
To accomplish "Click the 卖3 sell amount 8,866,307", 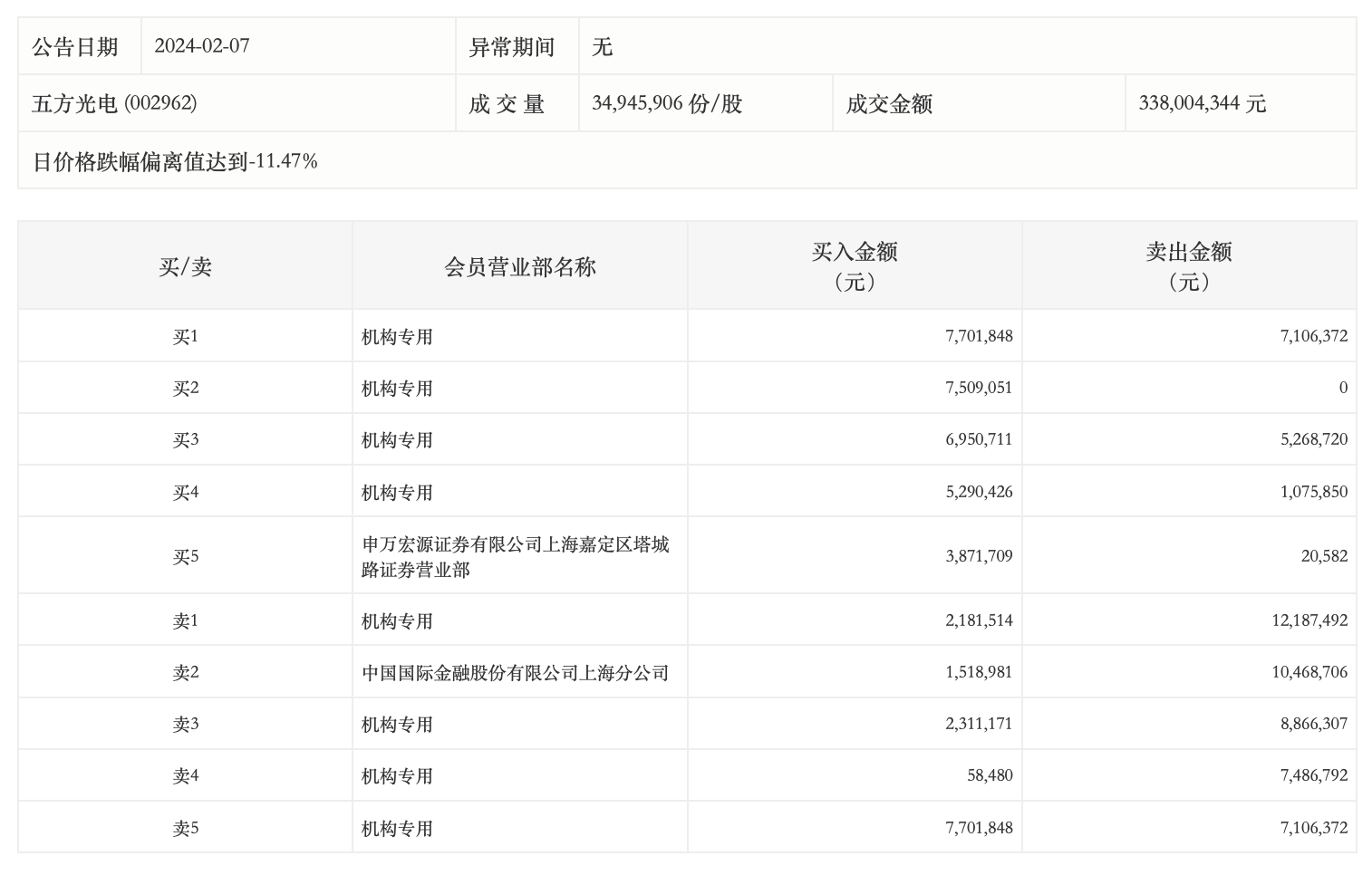I will (x=1314, y=724).
